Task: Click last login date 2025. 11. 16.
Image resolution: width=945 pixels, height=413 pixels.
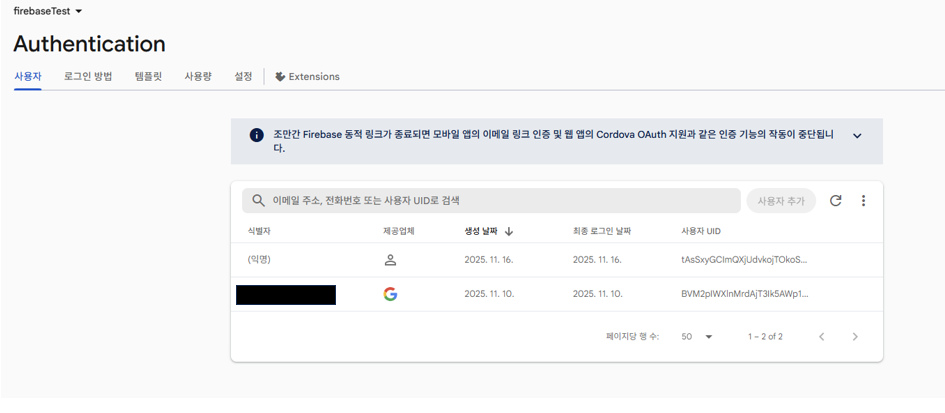Action: 597,260
